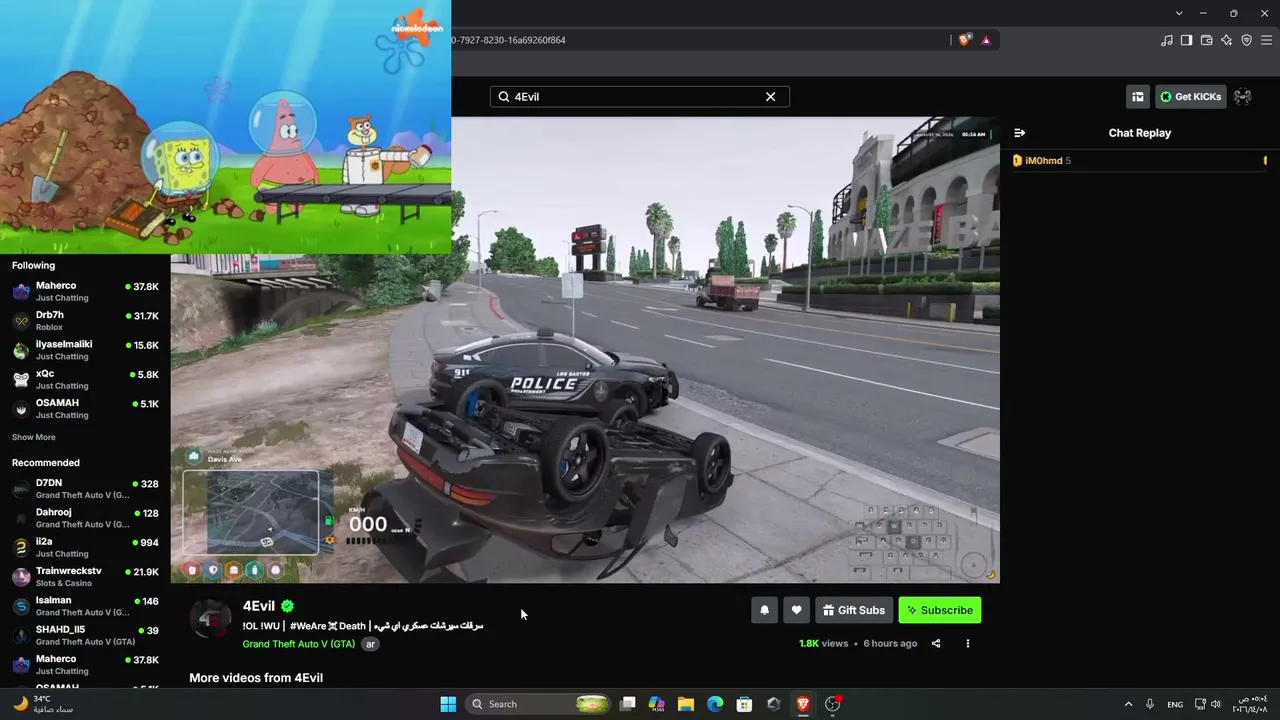Click the iM0hmd username in chat replay

tap(1044, 161)
